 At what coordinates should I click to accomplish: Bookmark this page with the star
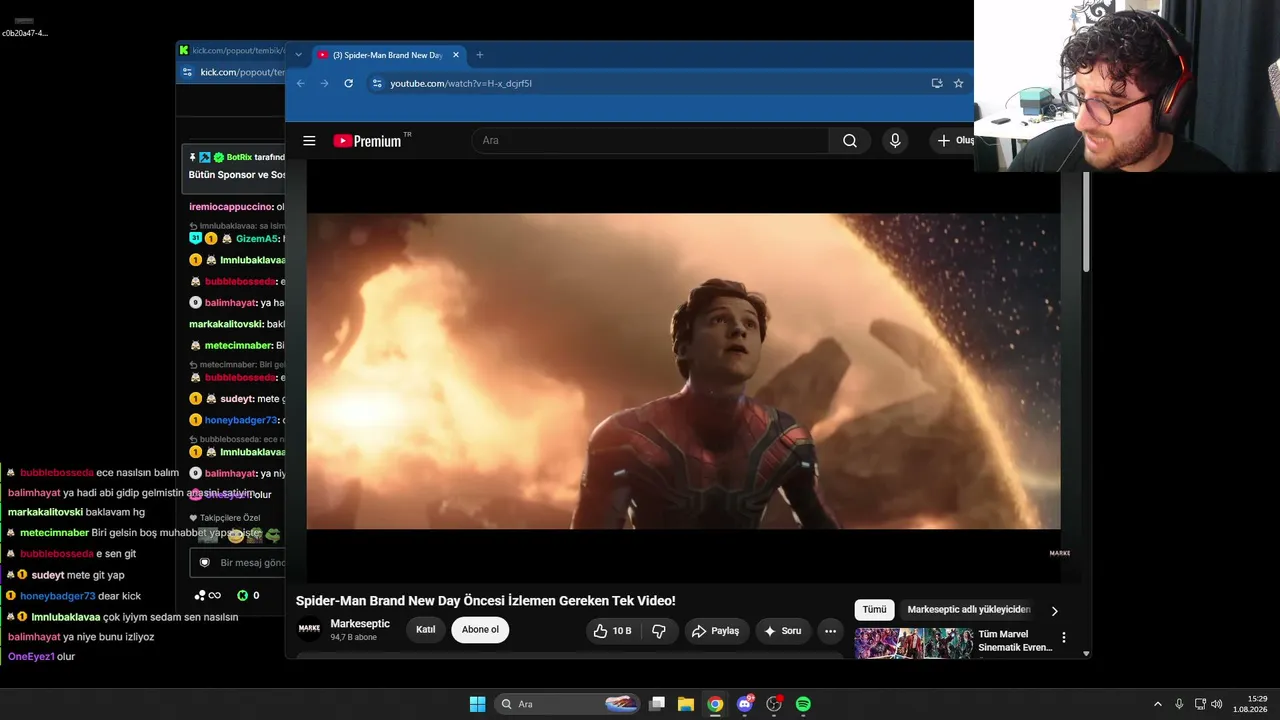point(958,83)
